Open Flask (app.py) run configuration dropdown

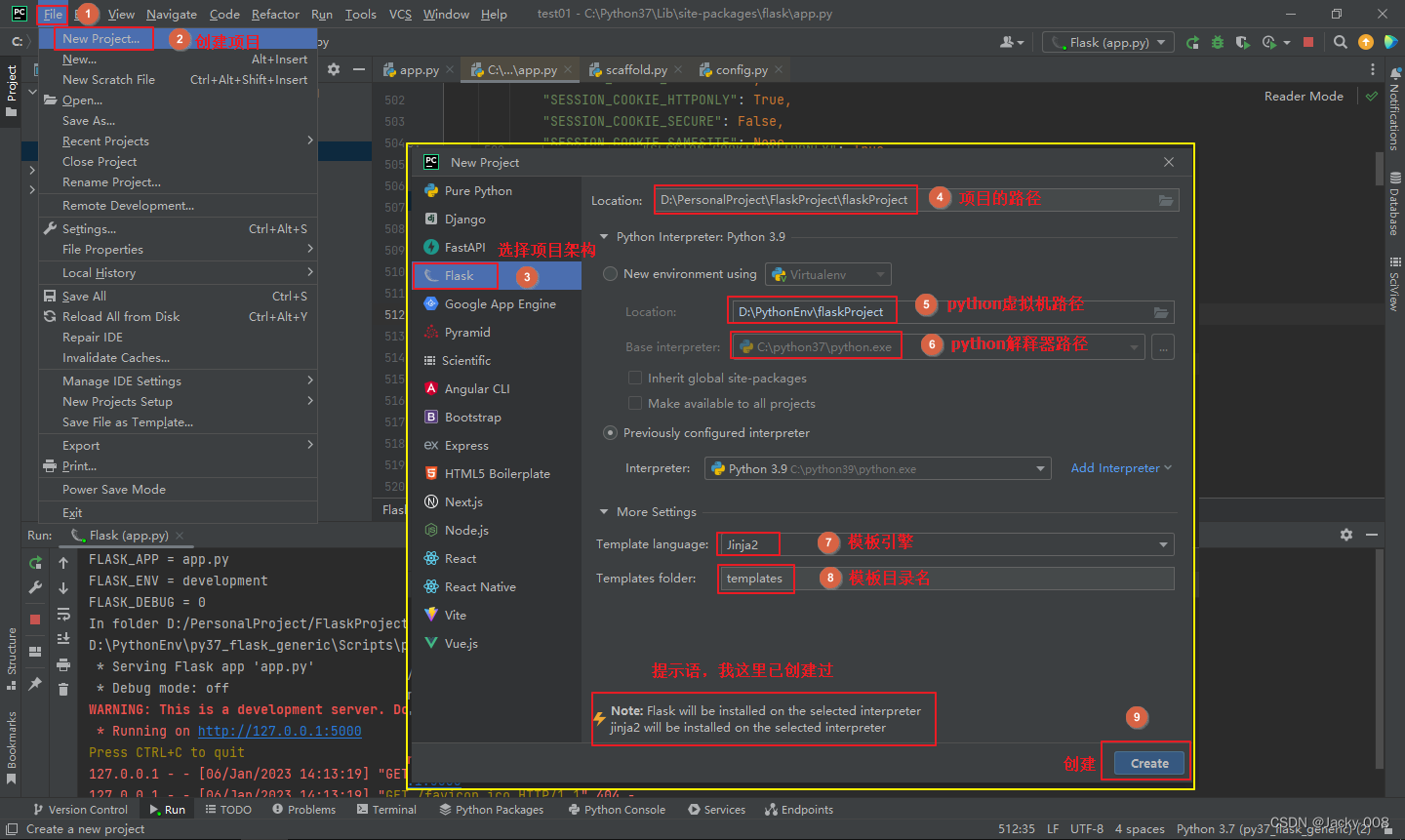(x=1108, y=42)
